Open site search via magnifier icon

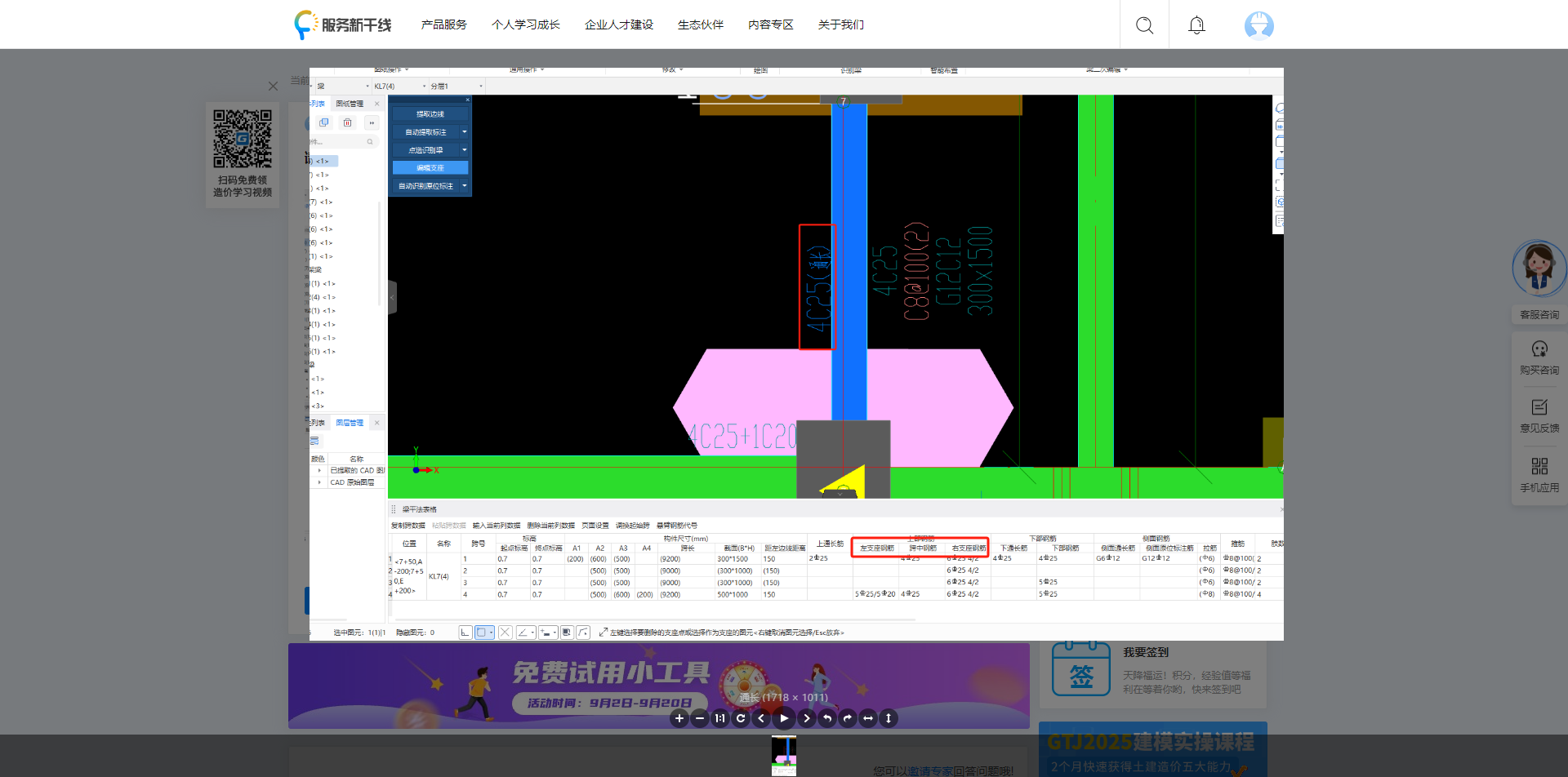1145,25
